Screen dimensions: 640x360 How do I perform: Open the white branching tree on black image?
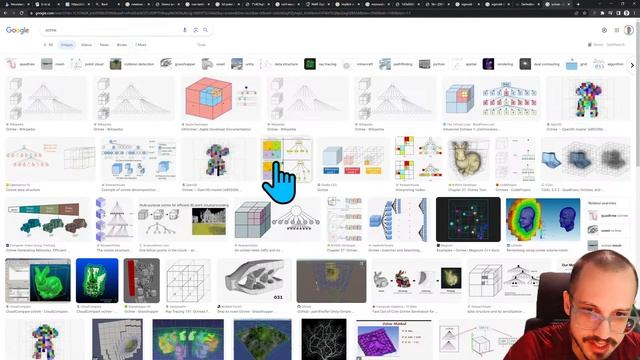(324, 340)
